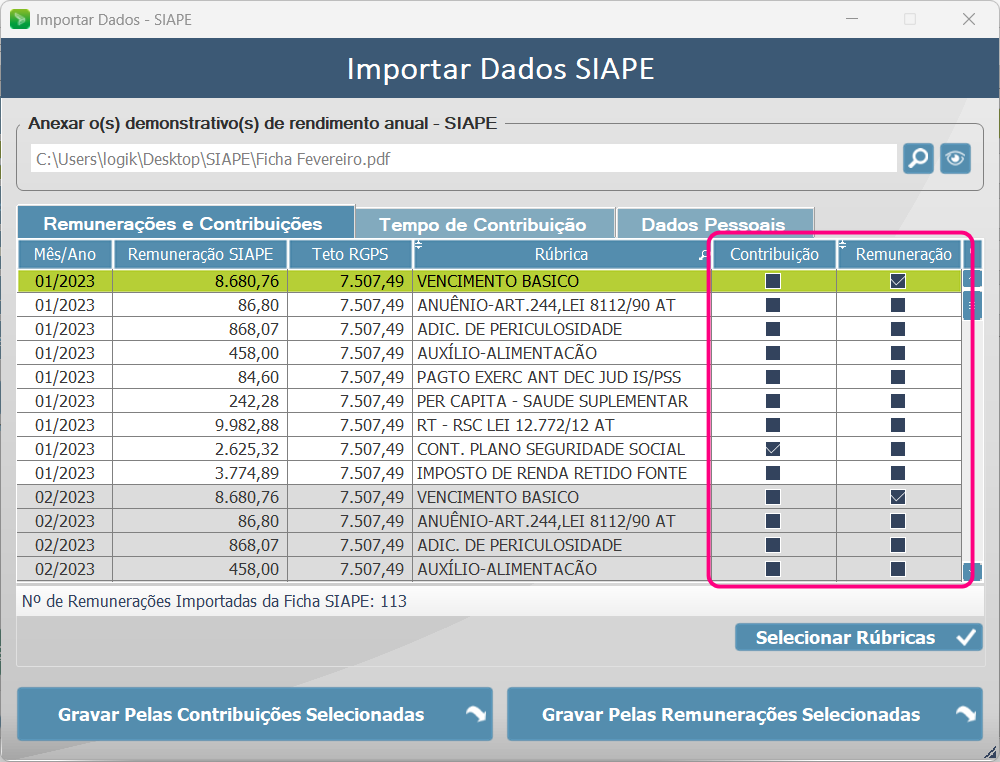Click the eye preview file icon
This screenshot has width=1000, height=762.
(955, 158)
